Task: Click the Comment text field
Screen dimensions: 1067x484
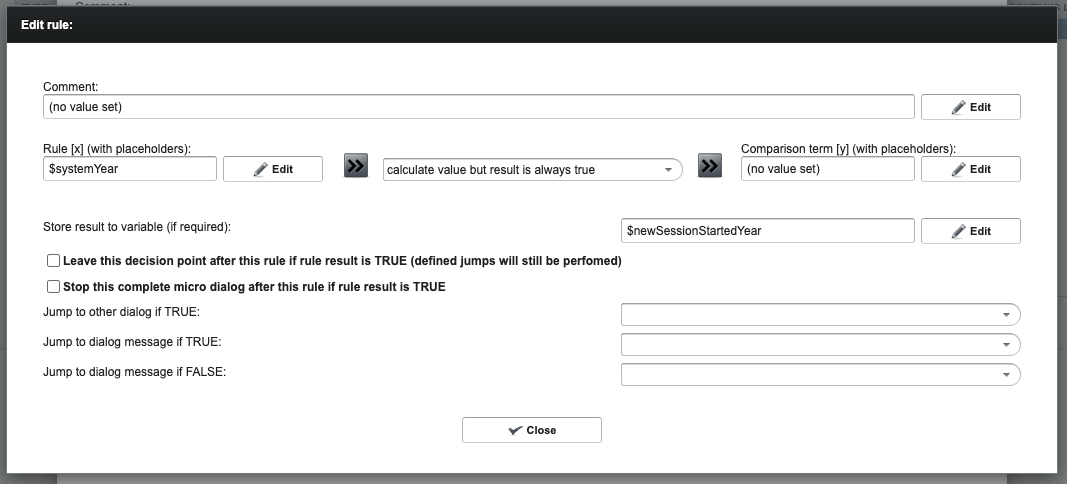Action: (x=479, y=106)
